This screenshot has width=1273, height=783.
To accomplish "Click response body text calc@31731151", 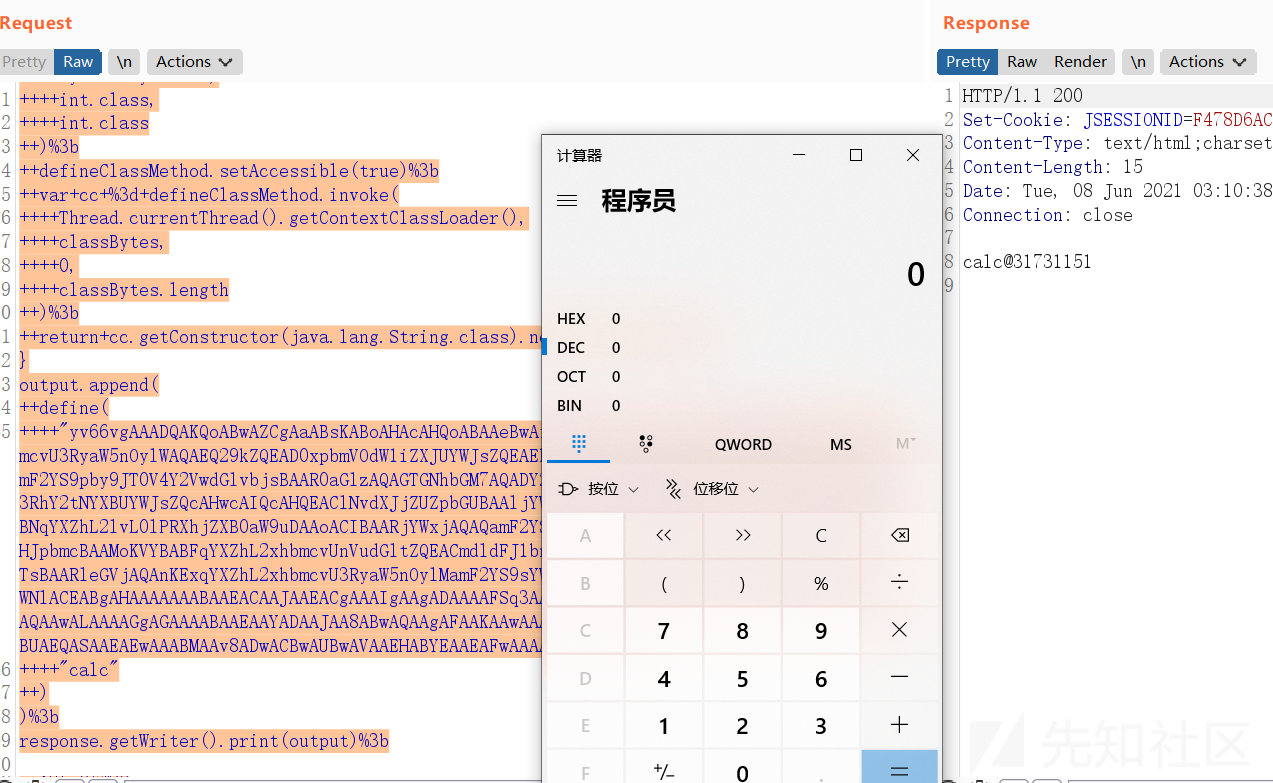I will coord(1027,262).
